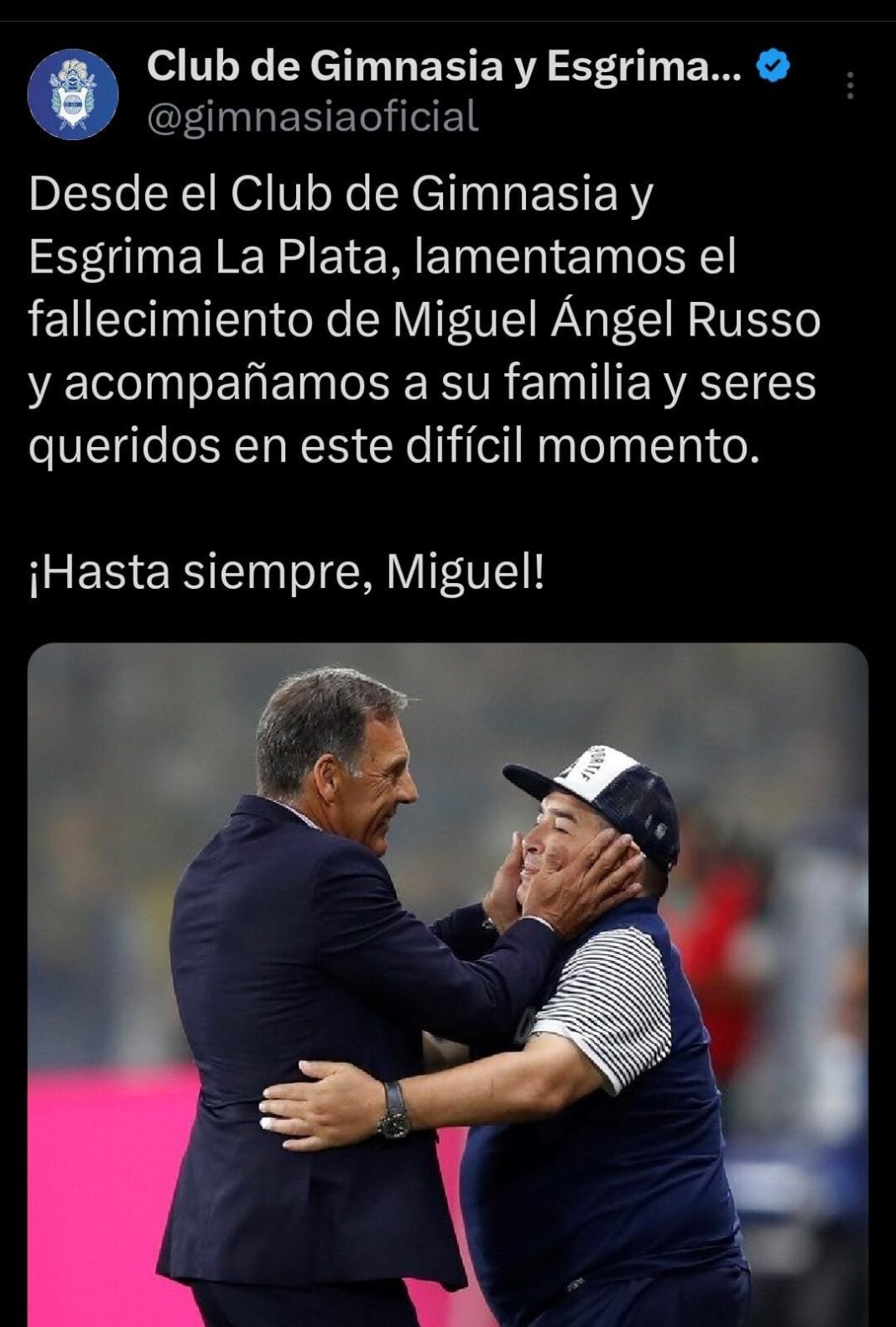Tap the text 'Esgrima La Plata, lamentamos el'
The height and width of the screenshot is (1327, 896).
(x=382, y=257)
